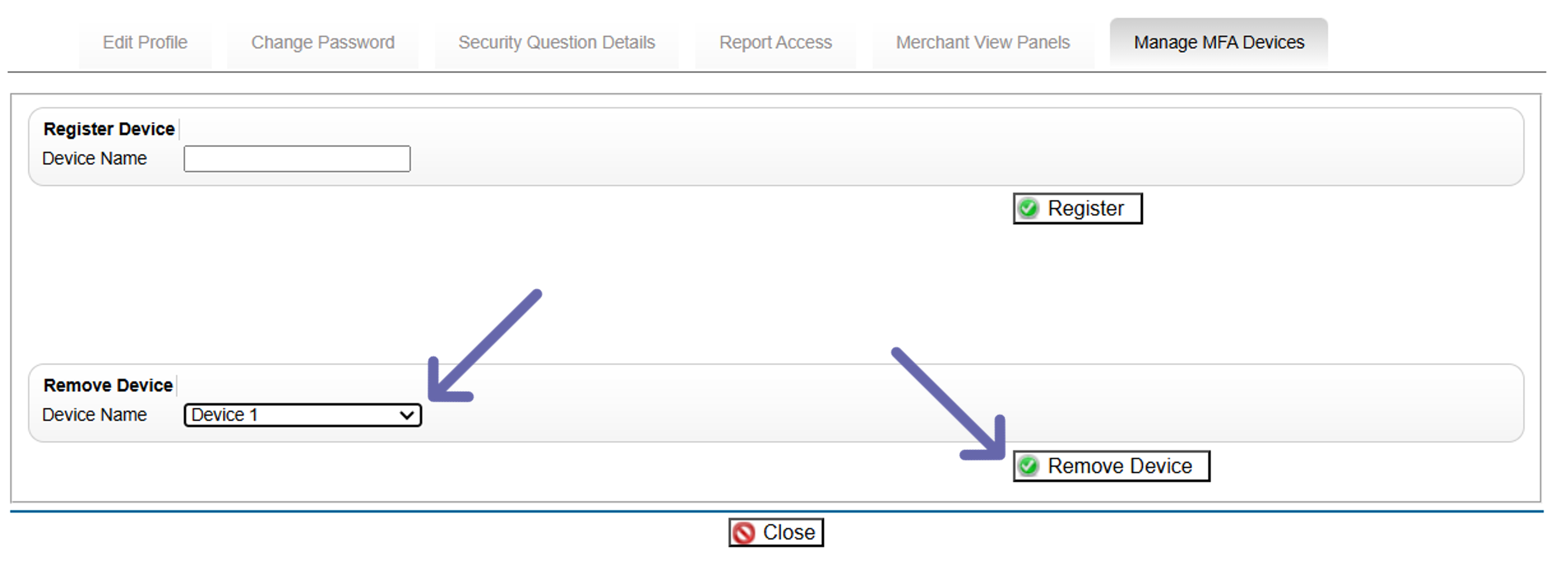Viewport: 1568px width, 567px height.
Task: Switch to the Change Password tab
Action: click(323, 43)
